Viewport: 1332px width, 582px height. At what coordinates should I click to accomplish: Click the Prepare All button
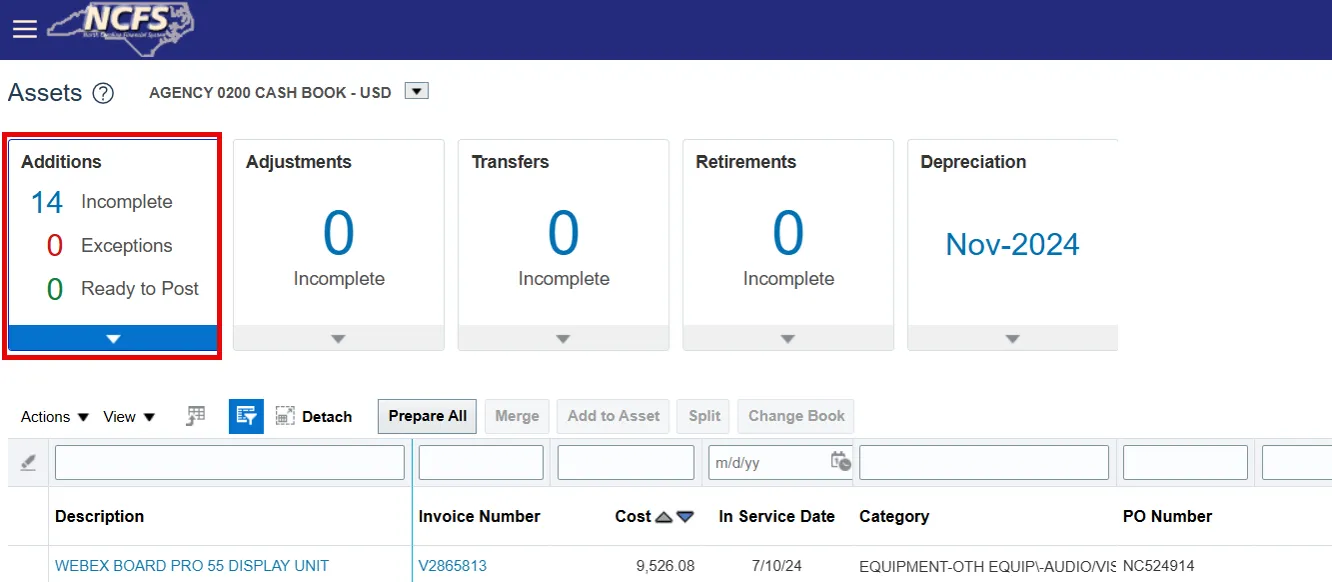pyautogui.click(x=428, y=416)
